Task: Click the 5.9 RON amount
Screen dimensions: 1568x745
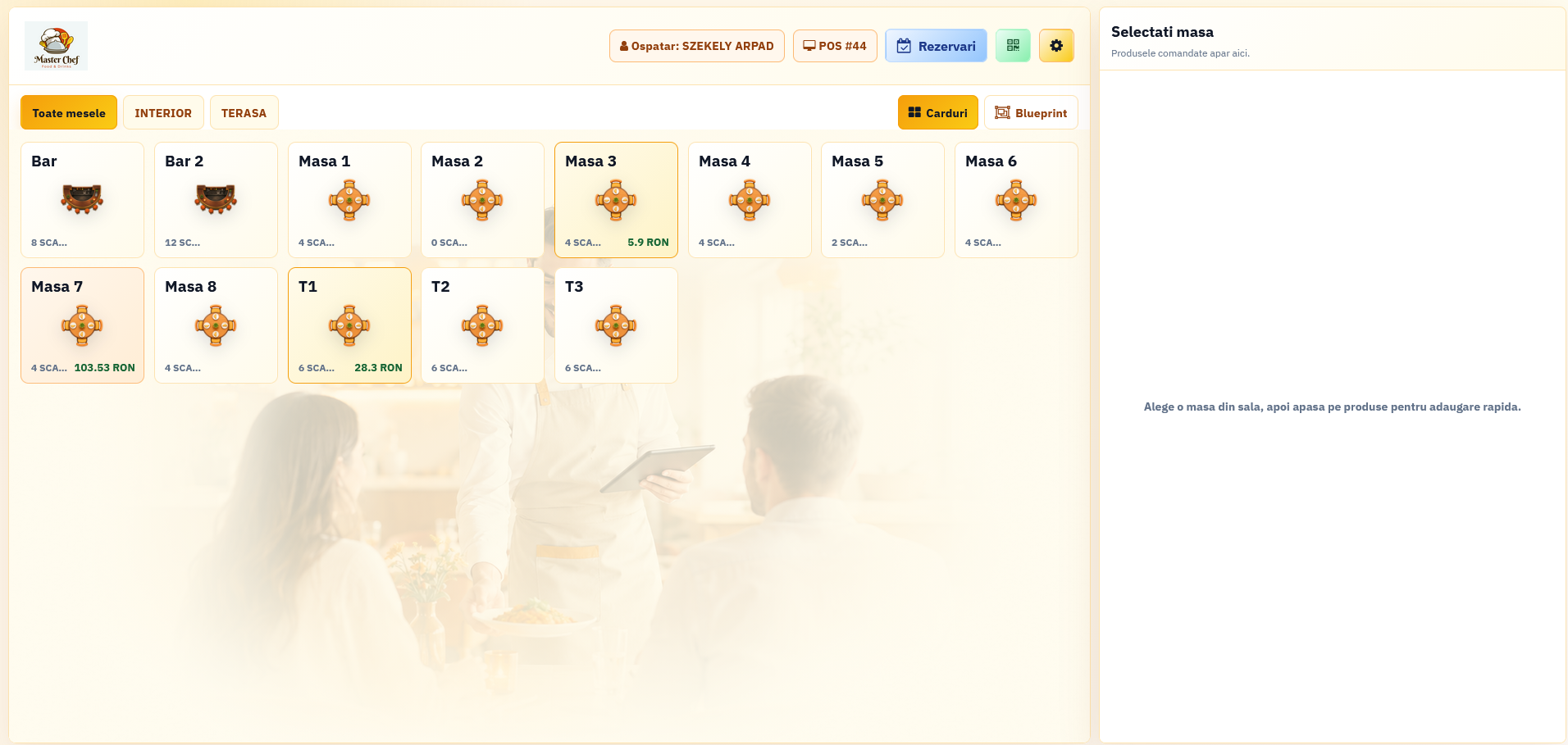Action: tap(648, 243)
